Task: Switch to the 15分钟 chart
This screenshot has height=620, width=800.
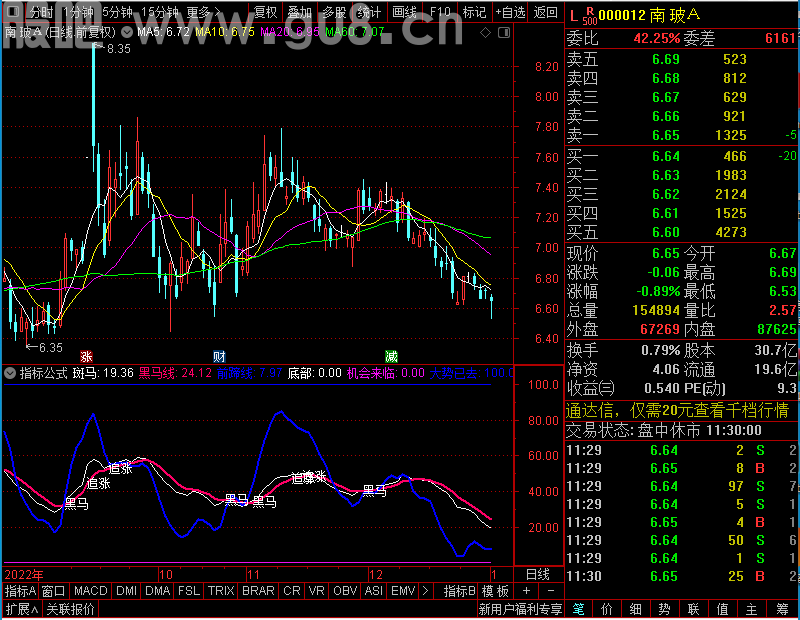Action: tap(160, 12)
